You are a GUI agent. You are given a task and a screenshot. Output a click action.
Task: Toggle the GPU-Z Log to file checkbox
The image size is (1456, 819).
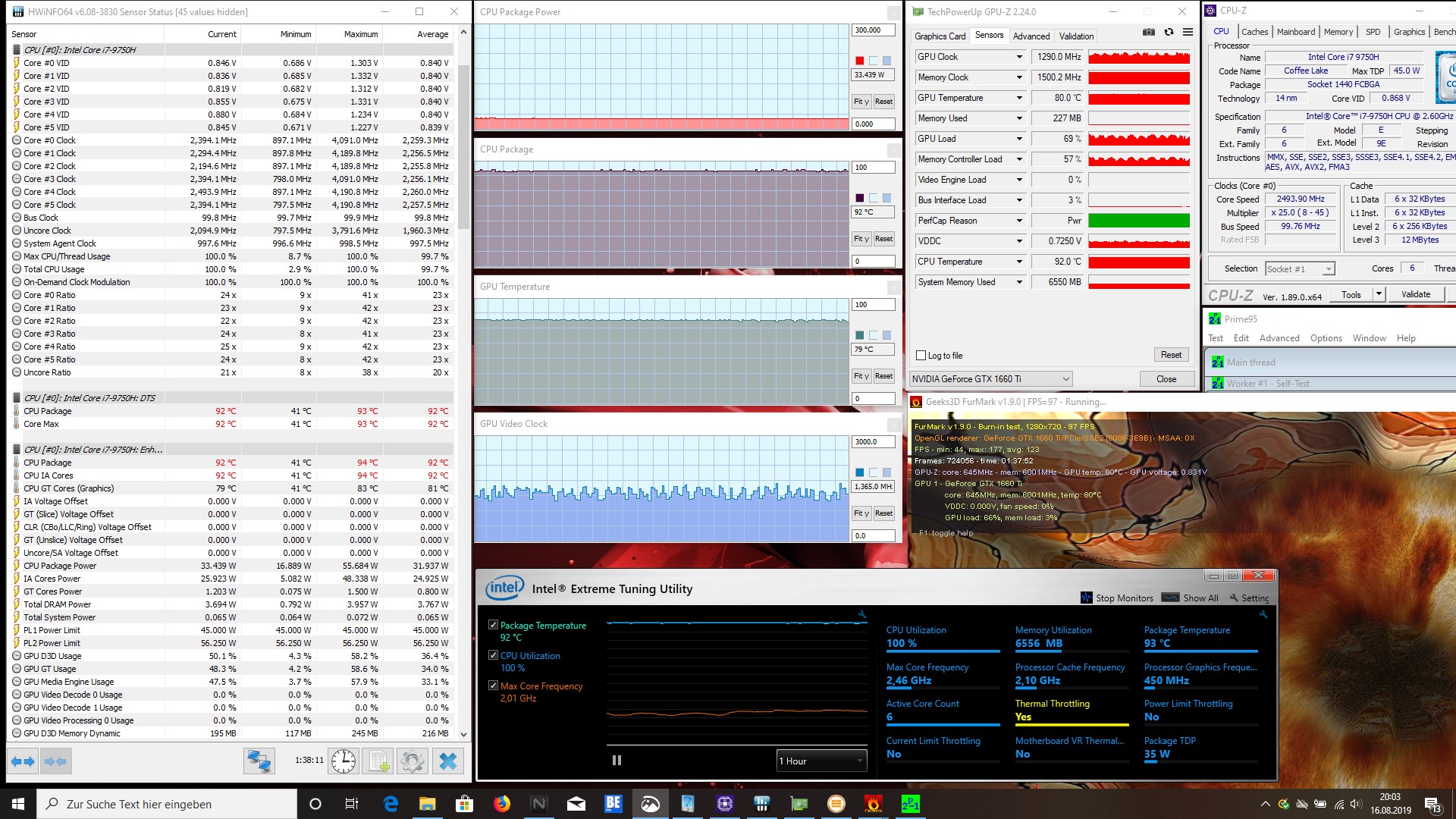tap(921, 356)
